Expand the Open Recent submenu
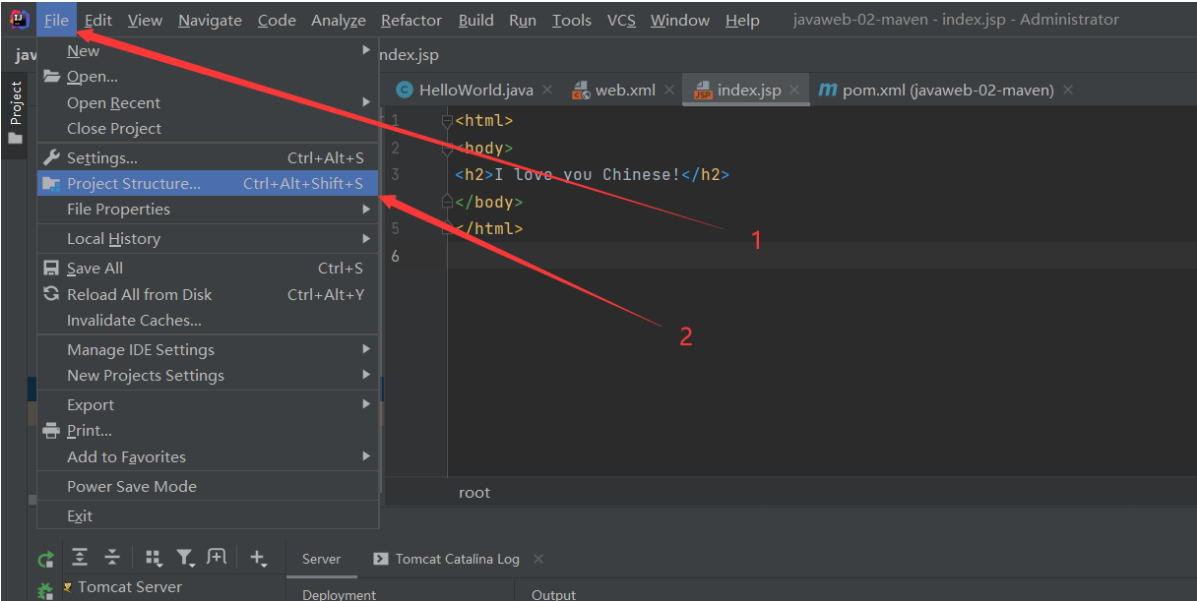 tap(208, 102)
